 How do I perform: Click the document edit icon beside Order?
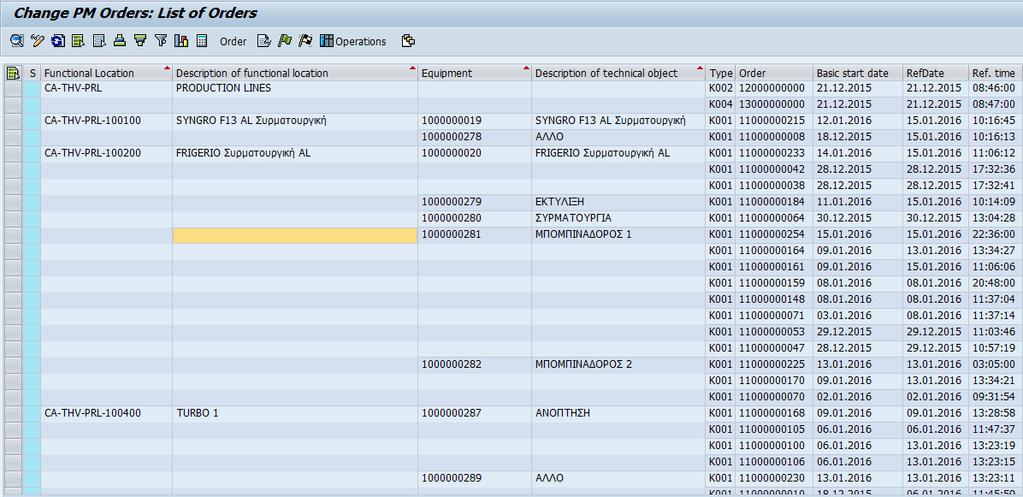pos(264,41)
